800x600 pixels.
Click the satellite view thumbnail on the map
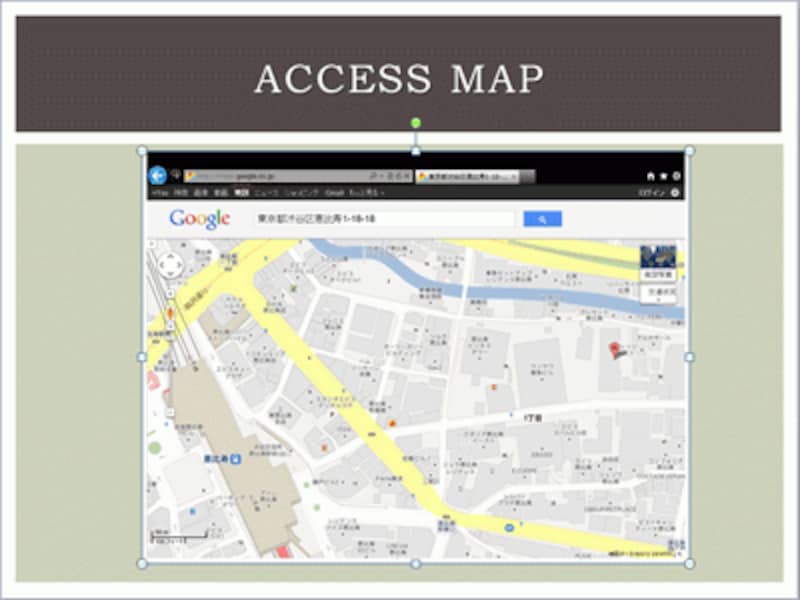[x=658, y=257]
